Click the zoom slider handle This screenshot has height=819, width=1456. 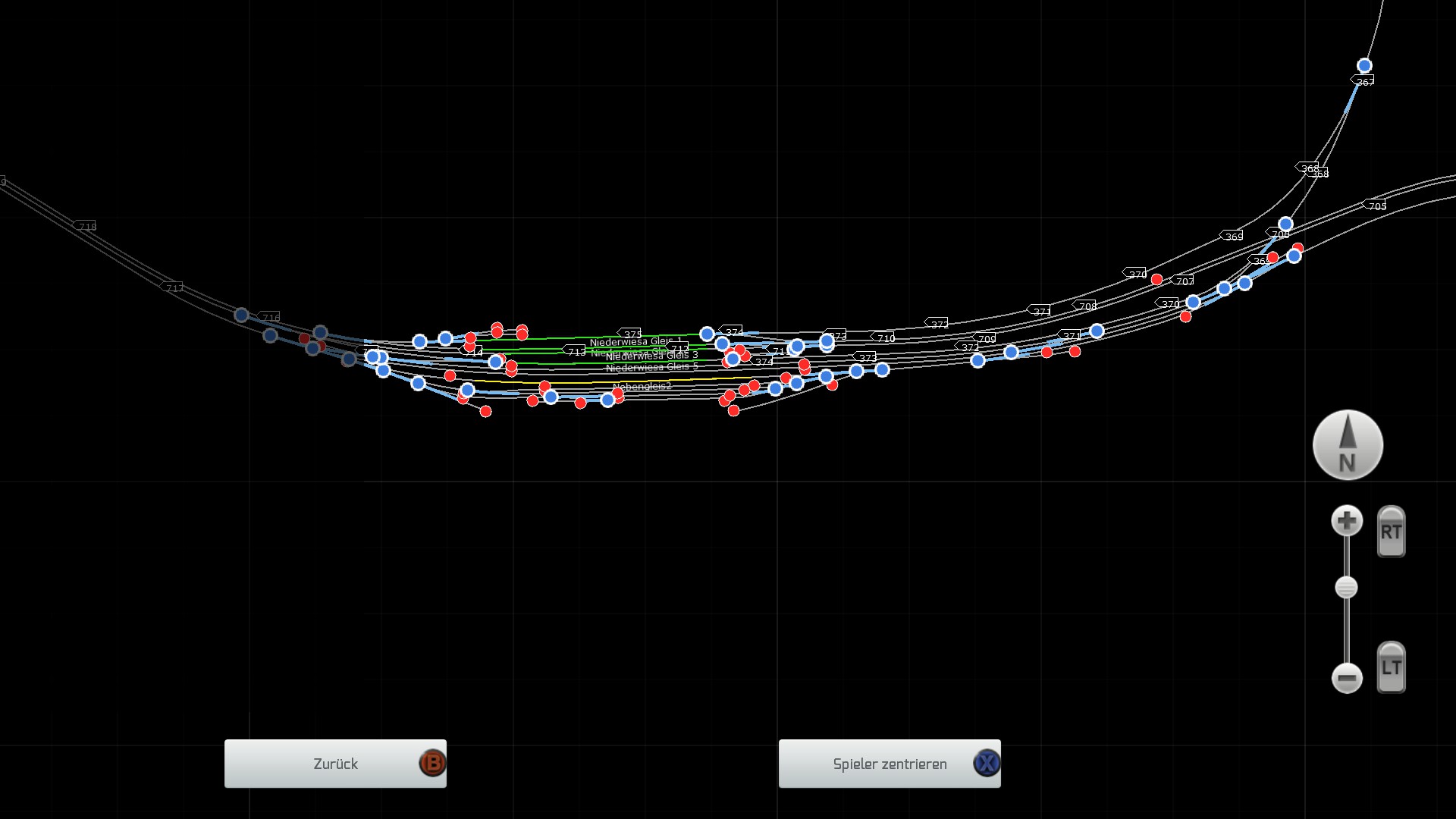[x=1346, y=588]
